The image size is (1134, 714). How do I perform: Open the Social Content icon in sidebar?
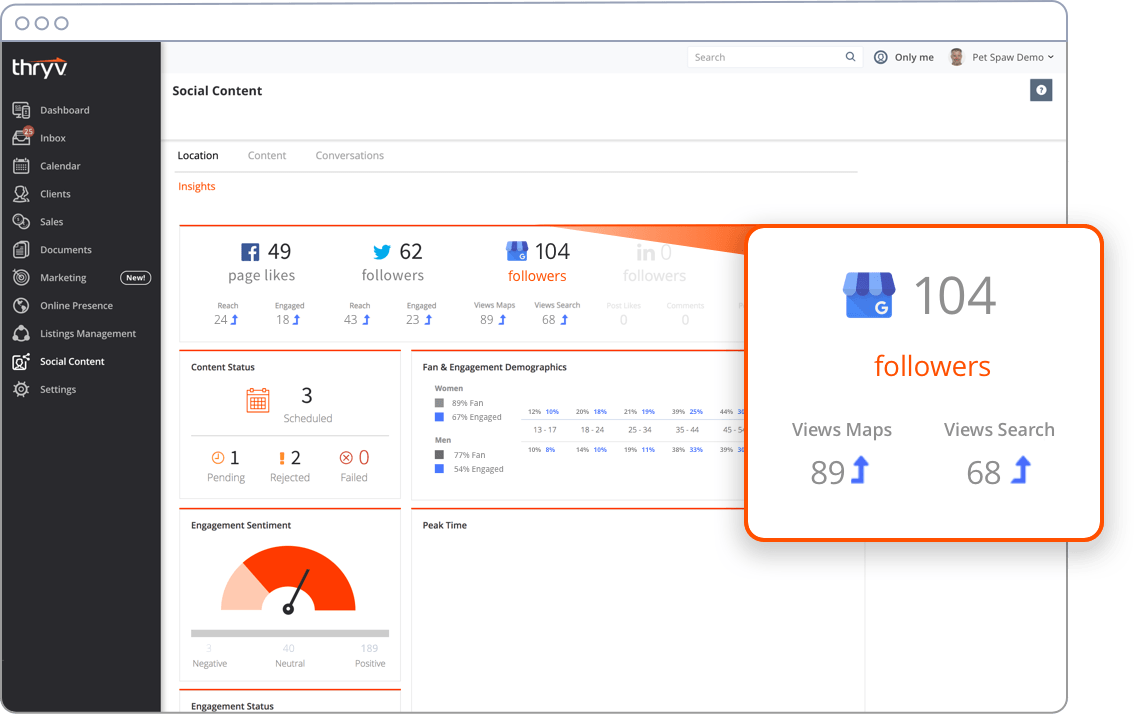point(21,361)
